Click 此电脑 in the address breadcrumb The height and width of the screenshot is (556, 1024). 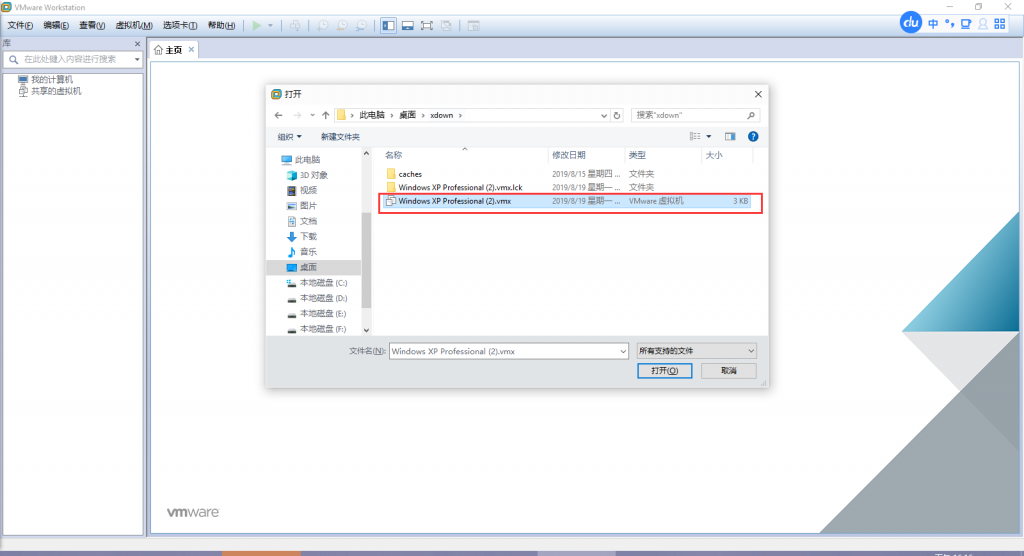tap(372, 116)
